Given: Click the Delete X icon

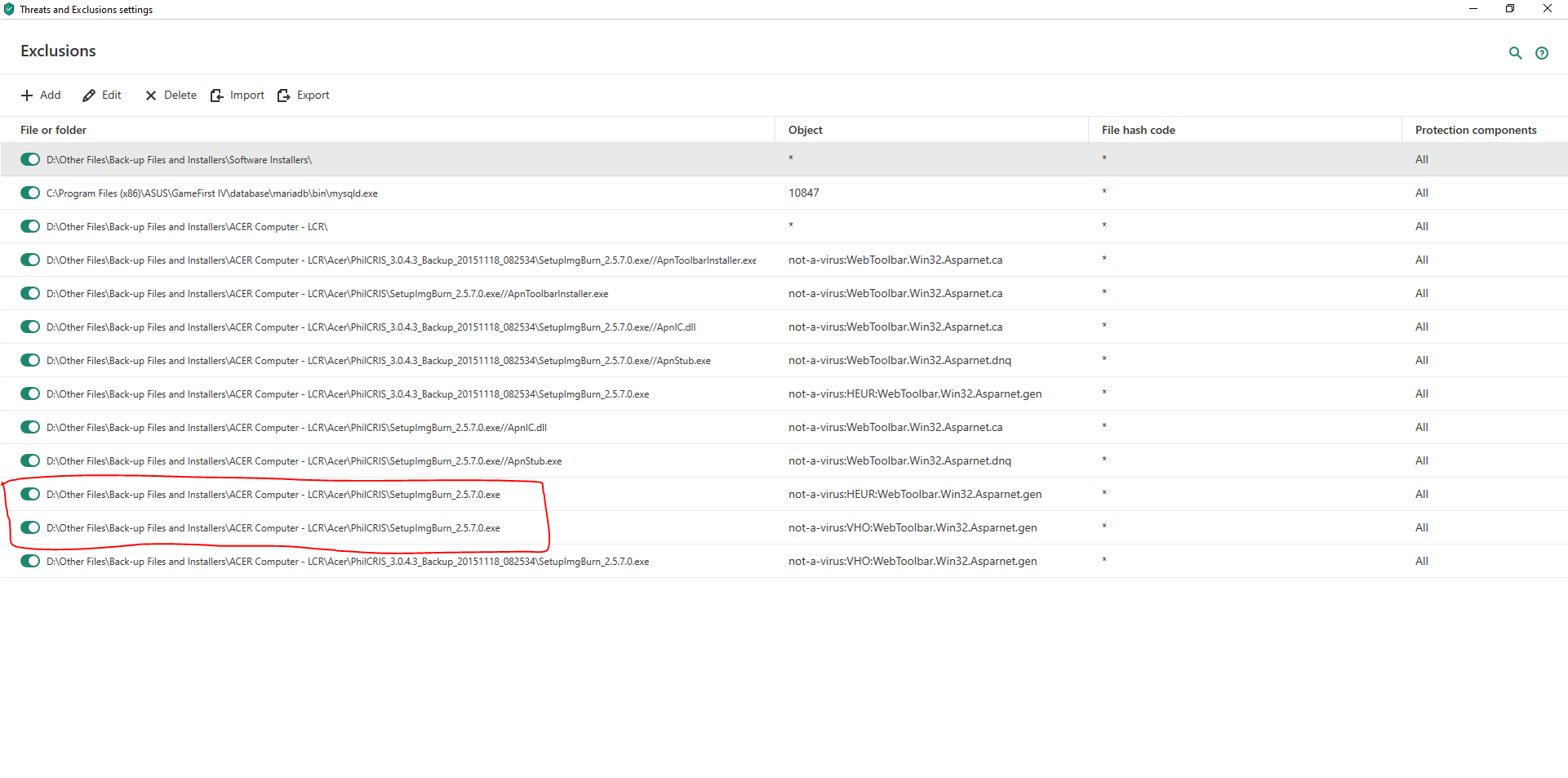Looking at the screenshot, I should coord(151,96).
